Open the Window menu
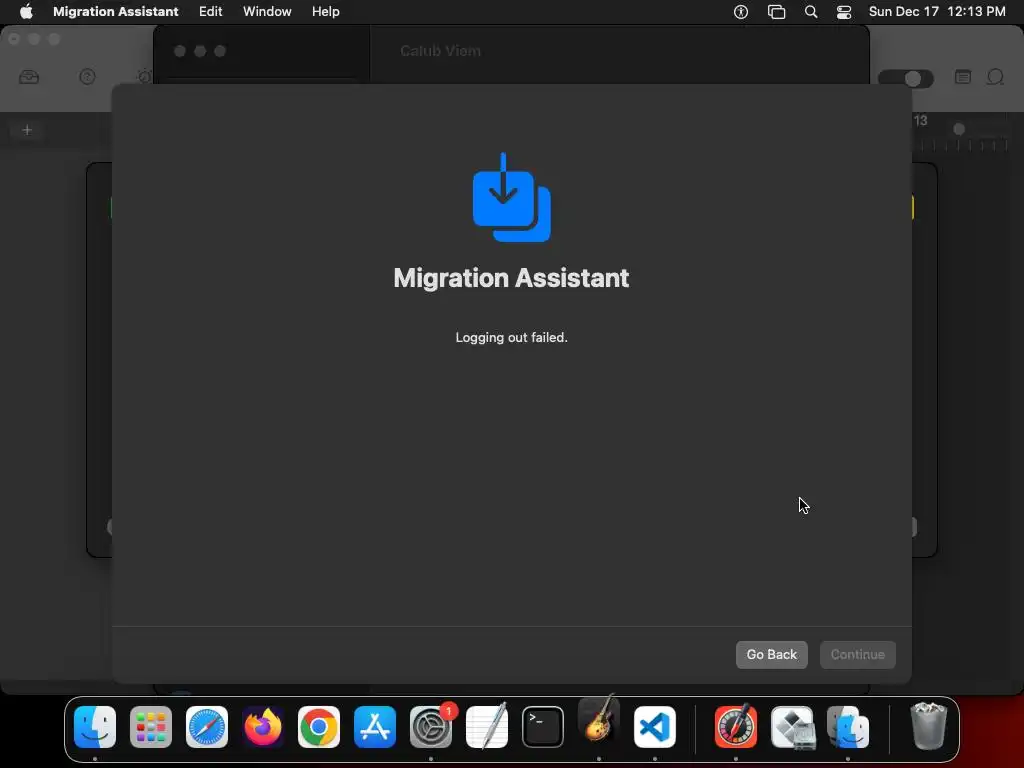The image size is (1024, 768). tap(267, 11)
